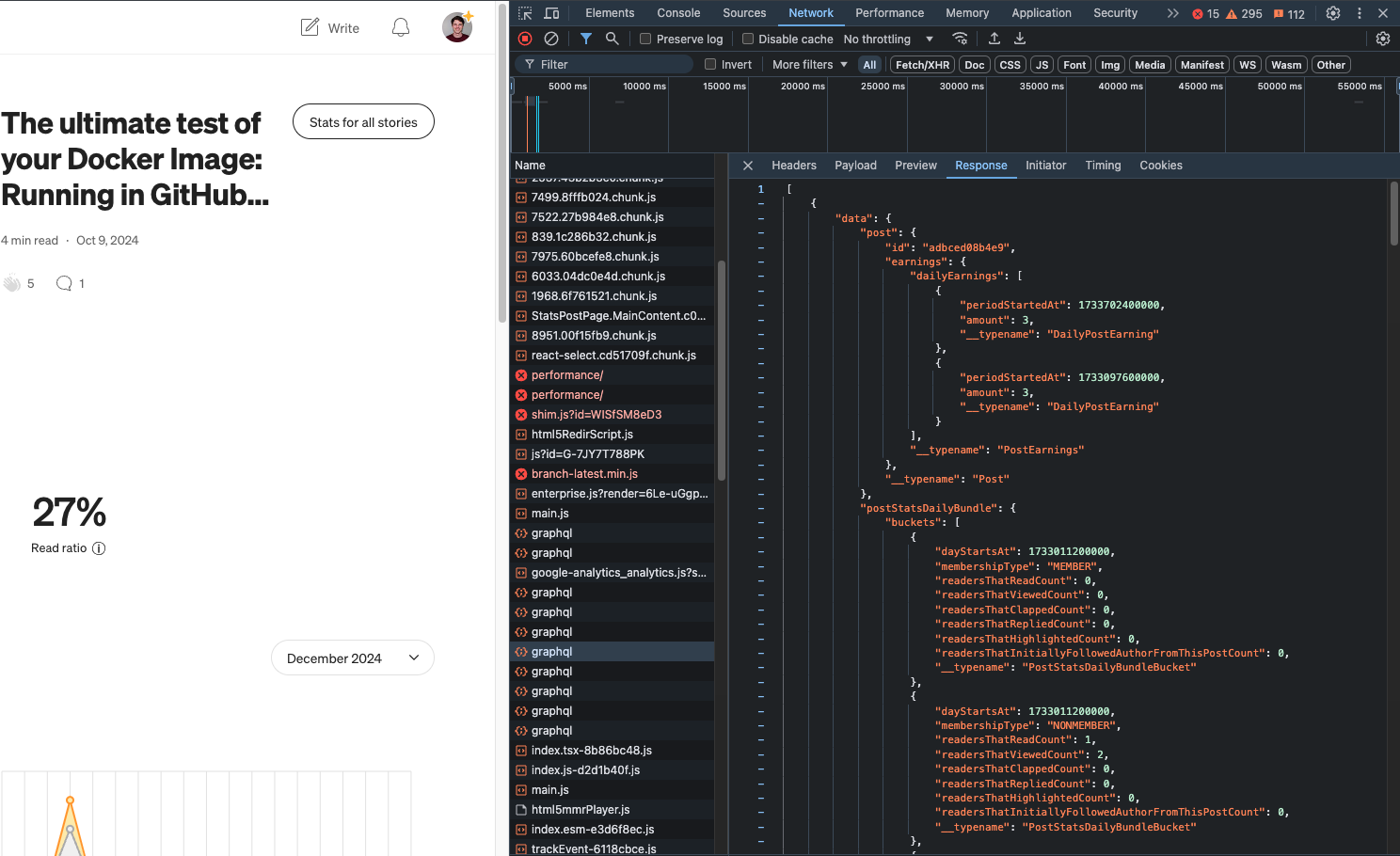The height and width of the screenshot is (856, 1400).
Task: Open the December 2024 month dropdown
Action: [352, 658]
